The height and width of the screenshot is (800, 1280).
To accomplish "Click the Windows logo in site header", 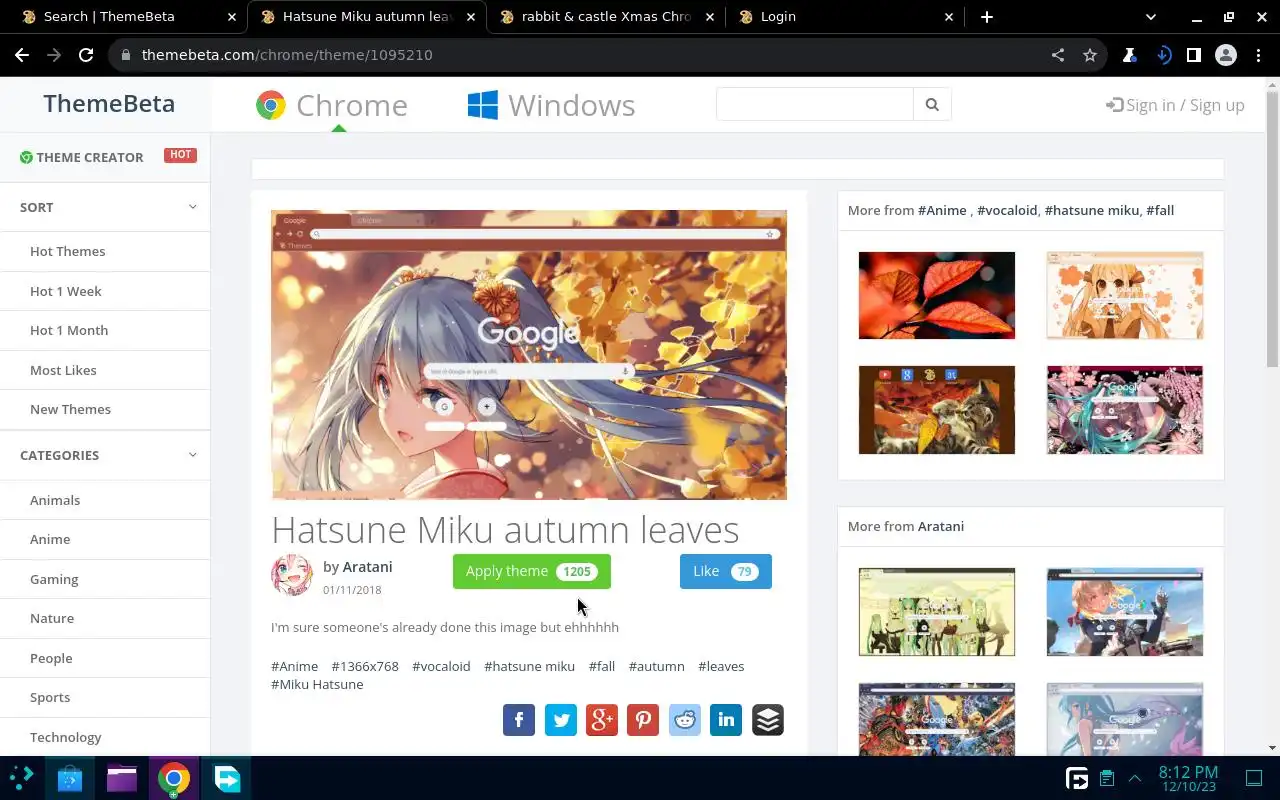I will tap(483, 105).
